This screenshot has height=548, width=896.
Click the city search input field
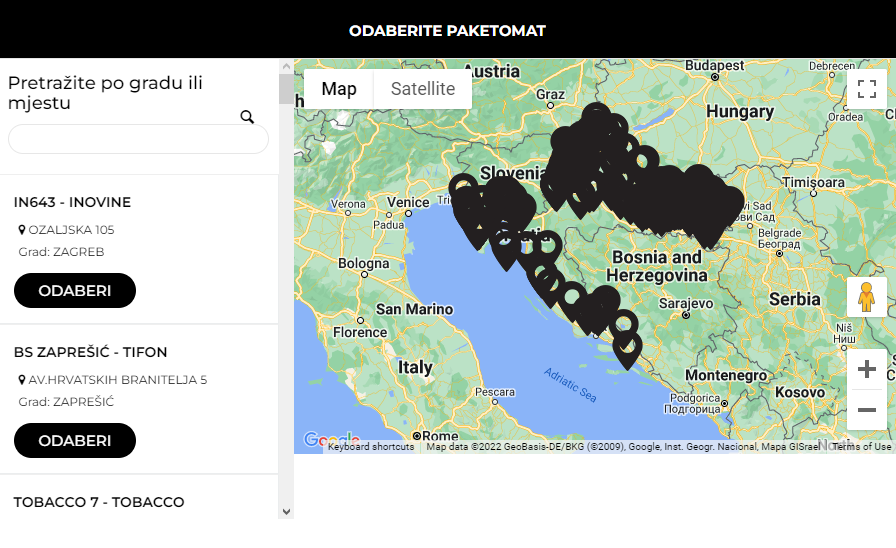pos(138,139)
